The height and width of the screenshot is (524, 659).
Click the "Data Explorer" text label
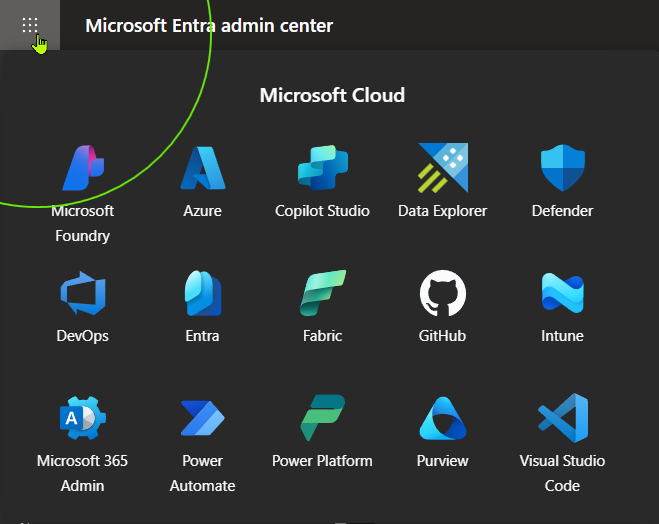pyautogui.click(x=443, y=211)
